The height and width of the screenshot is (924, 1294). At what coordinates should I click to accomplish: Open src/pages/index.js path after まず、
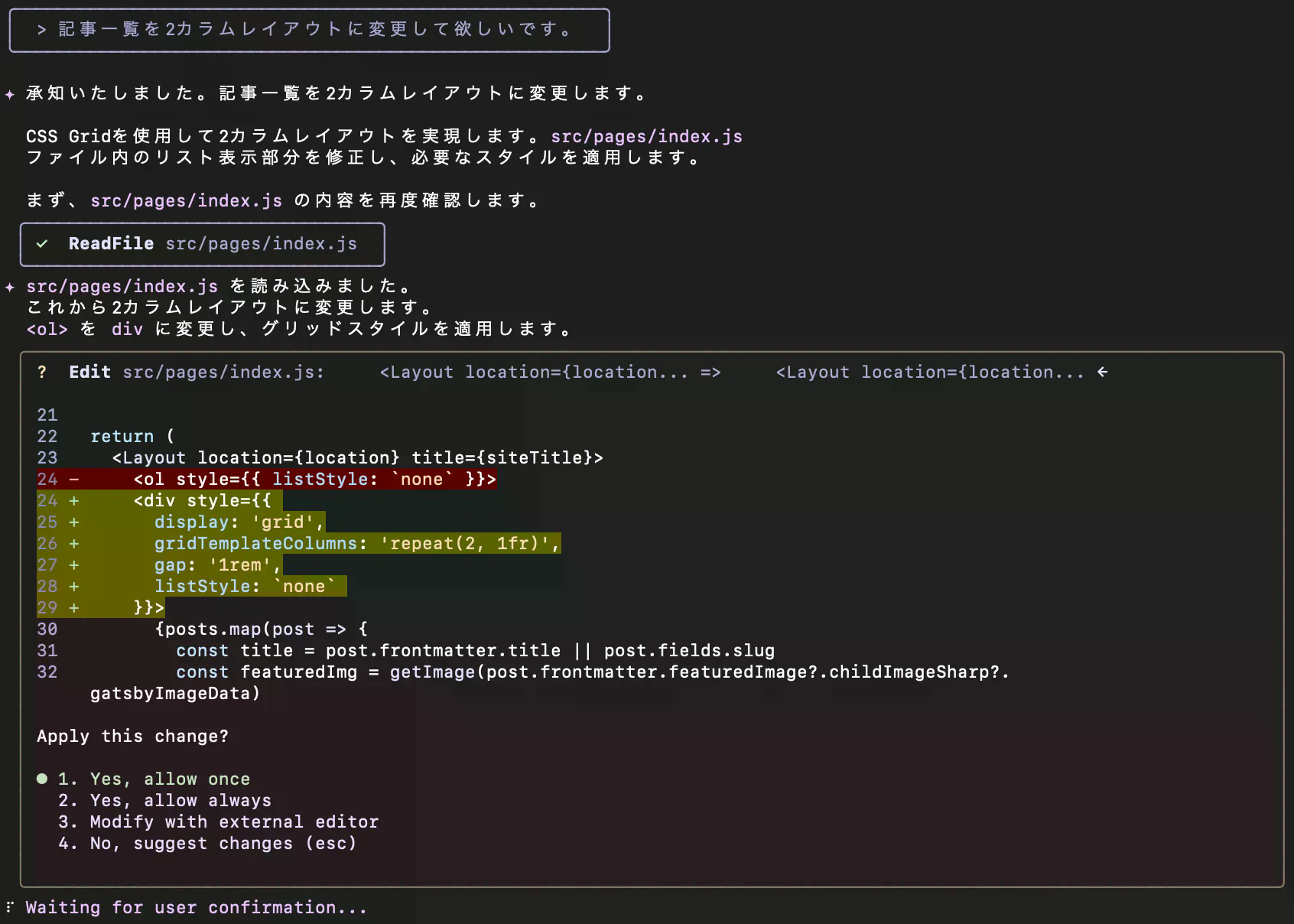pos(186,200)
